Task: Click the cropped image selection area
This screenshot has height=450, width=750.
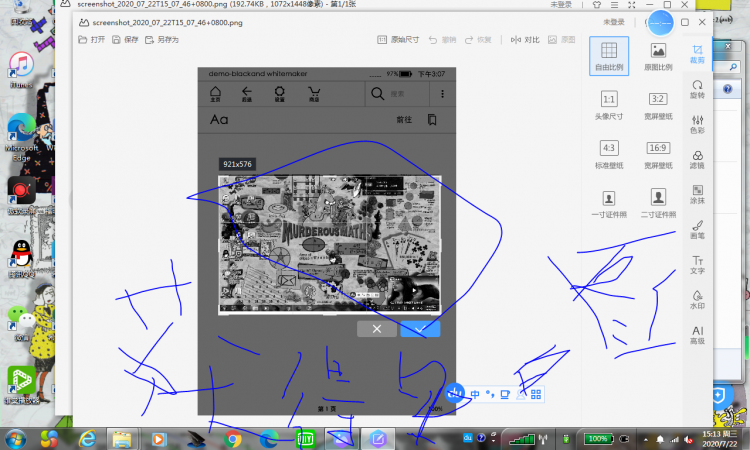Action: click(330, 245)
